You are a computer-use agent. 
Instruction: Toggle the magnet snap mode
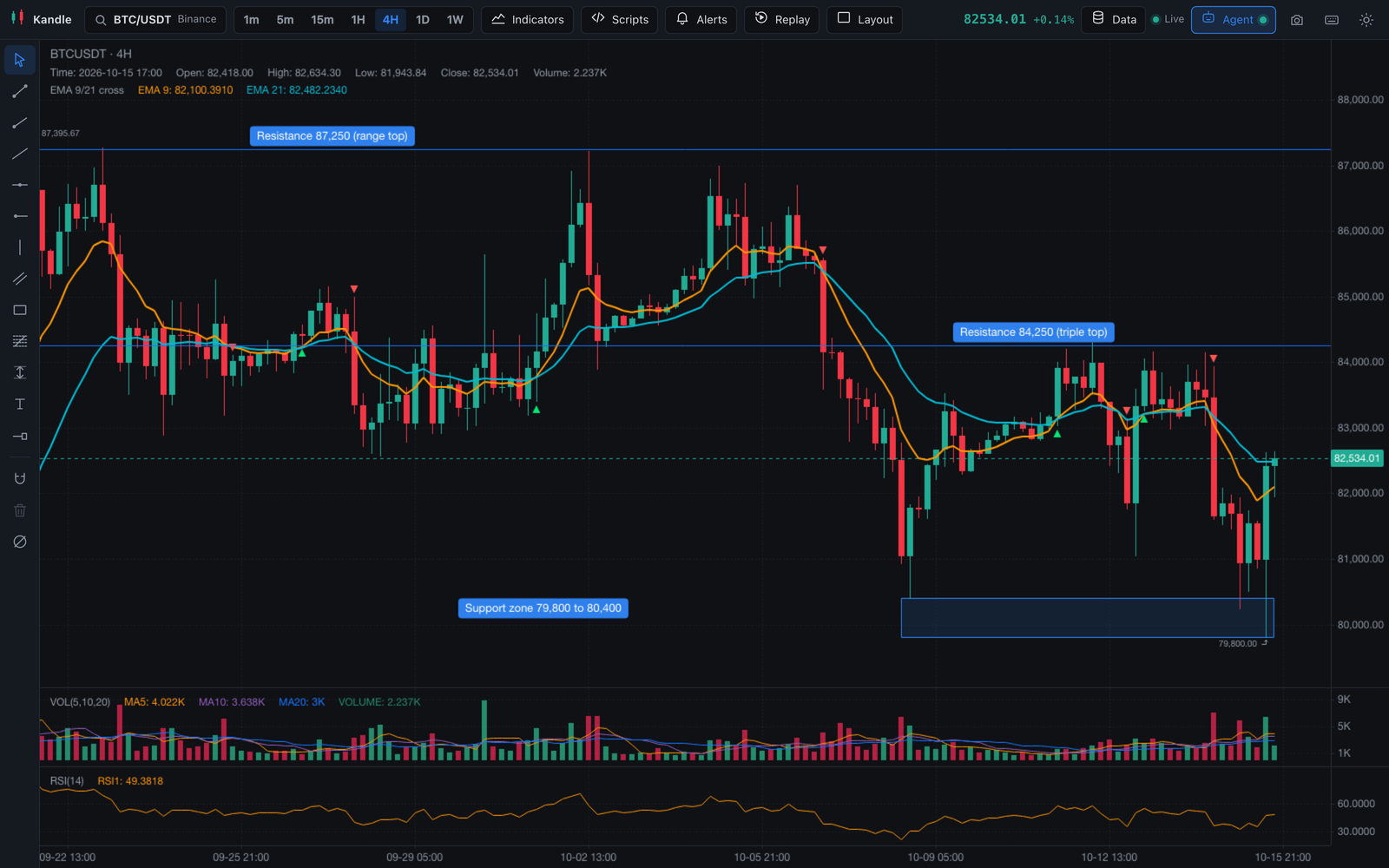pyautogui.click(x=20, y=478)
